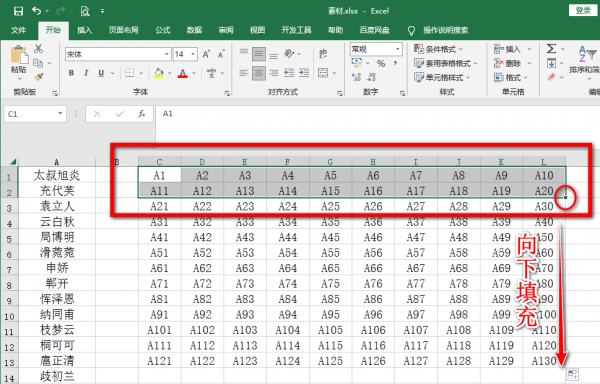
Task: Insert AutoSum with the sigma icon
Action: 551,49
